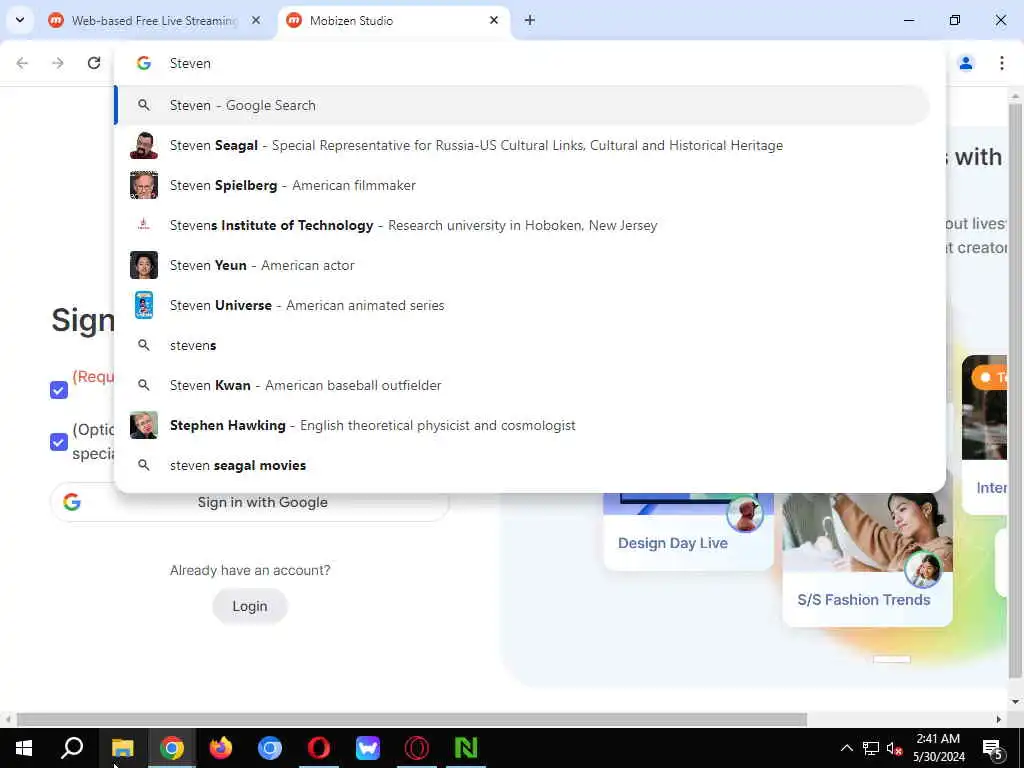
Task: Open the Design Day Live card
Action: (688, 532)
